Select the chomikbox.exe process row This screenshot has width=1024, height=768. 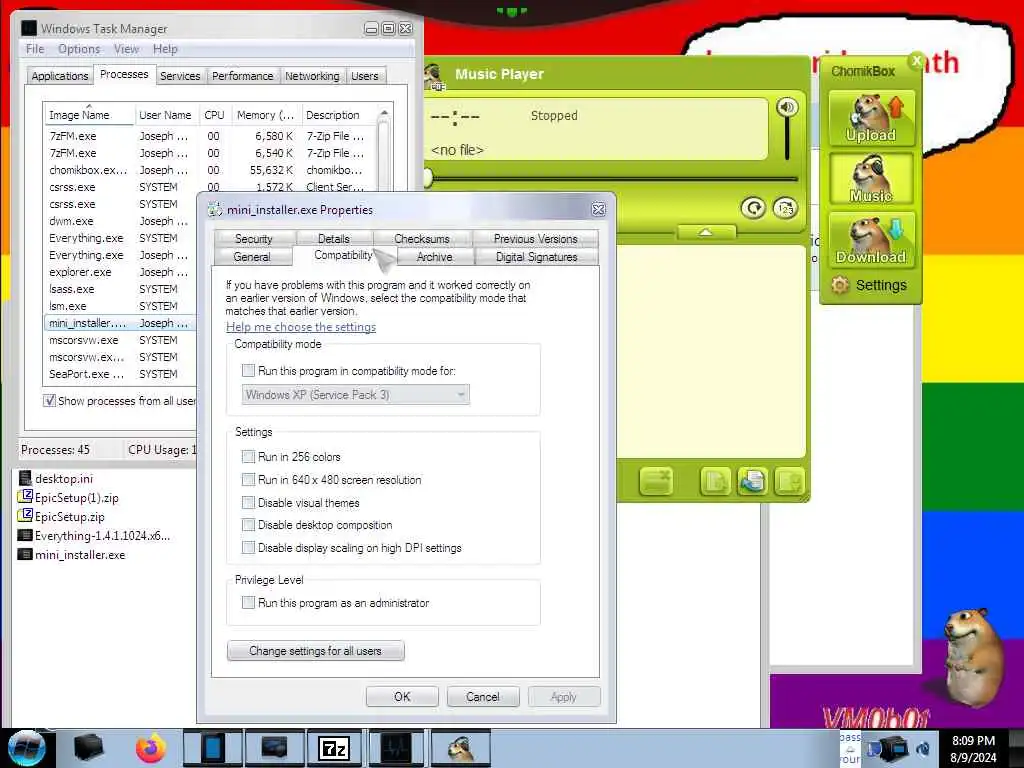(x=210, y=170)
